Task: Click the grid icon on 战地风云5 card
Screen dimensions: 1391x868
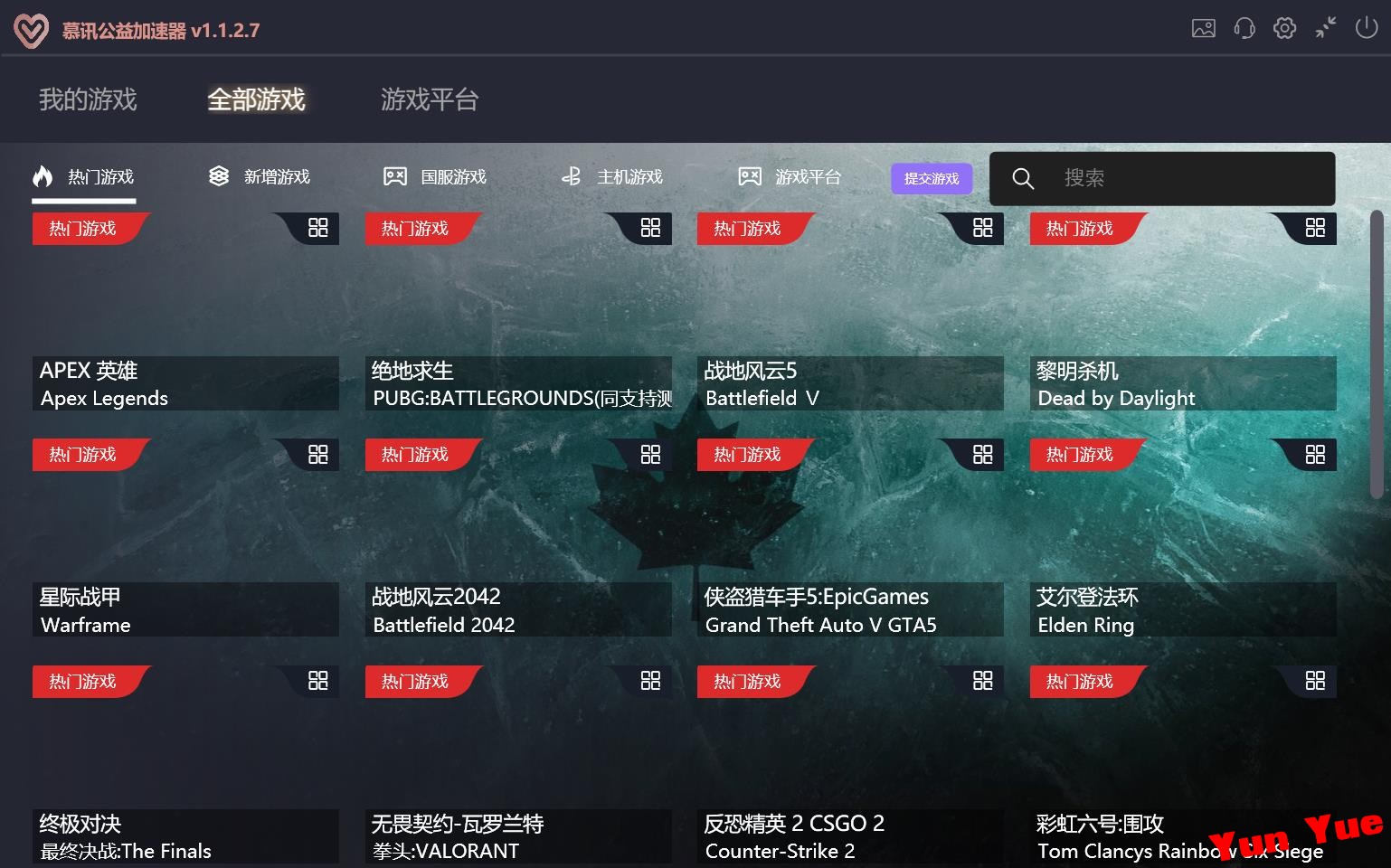Action: tap(983, 228)
